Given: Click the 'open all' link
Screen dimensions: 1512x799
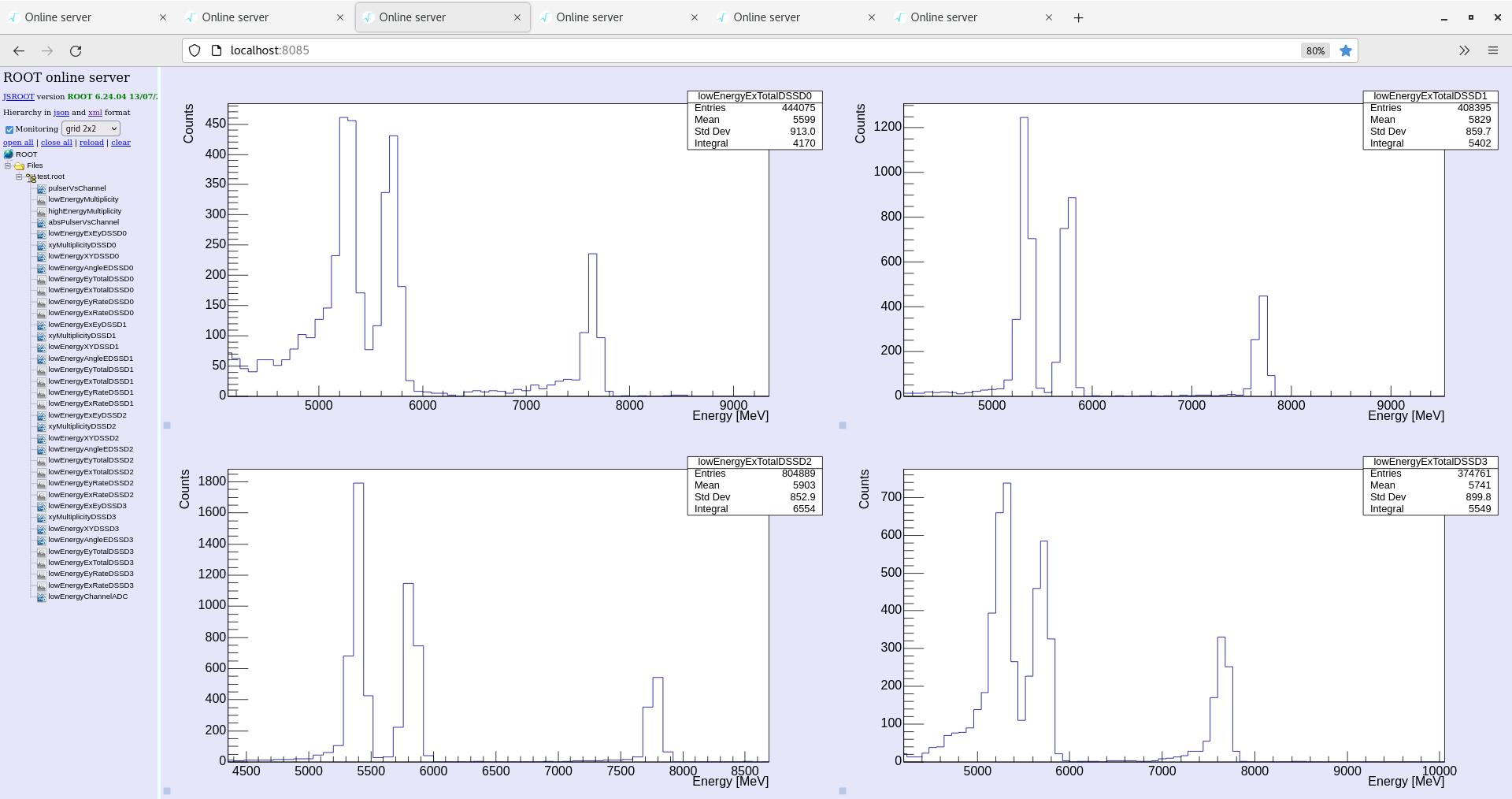Looking at the screenshot, I should click(18, 143).
